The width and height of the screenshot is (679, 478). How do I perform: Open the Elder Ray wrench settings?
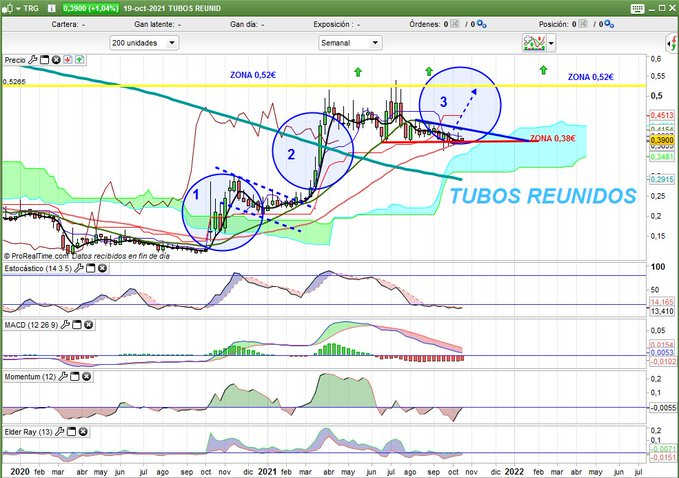click(x=60, y=432)
